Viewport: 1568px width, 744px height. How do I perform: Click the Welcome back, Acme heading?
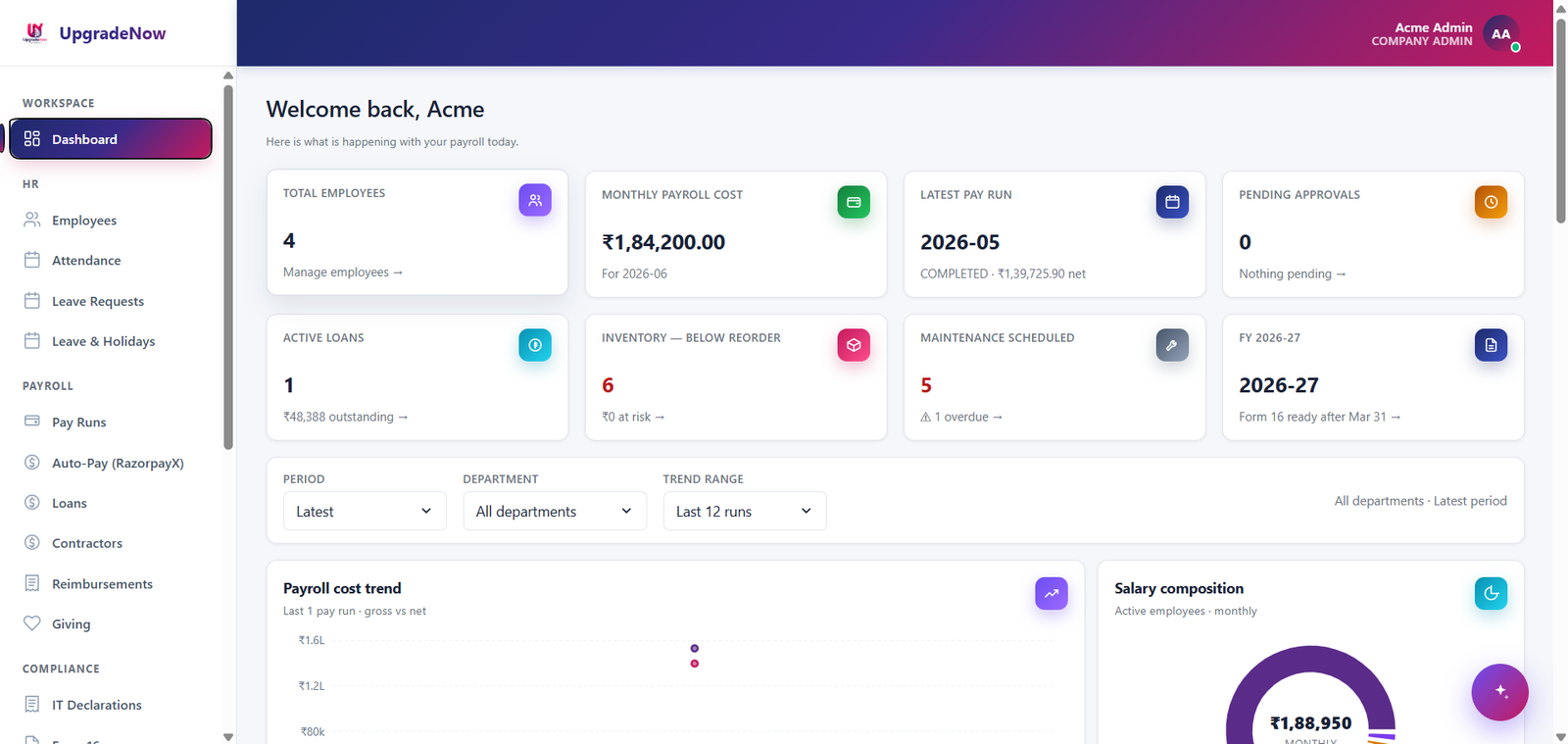[375, 109]
